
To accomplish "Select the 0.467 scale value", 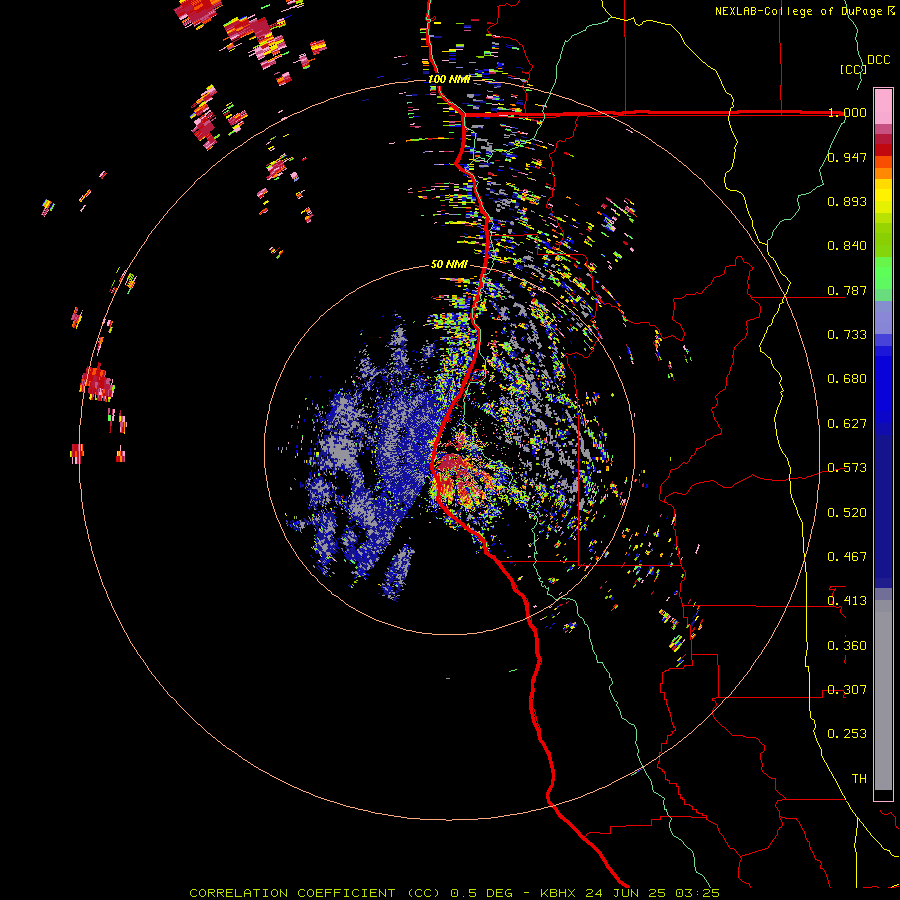I will click(x=847, y=557).
